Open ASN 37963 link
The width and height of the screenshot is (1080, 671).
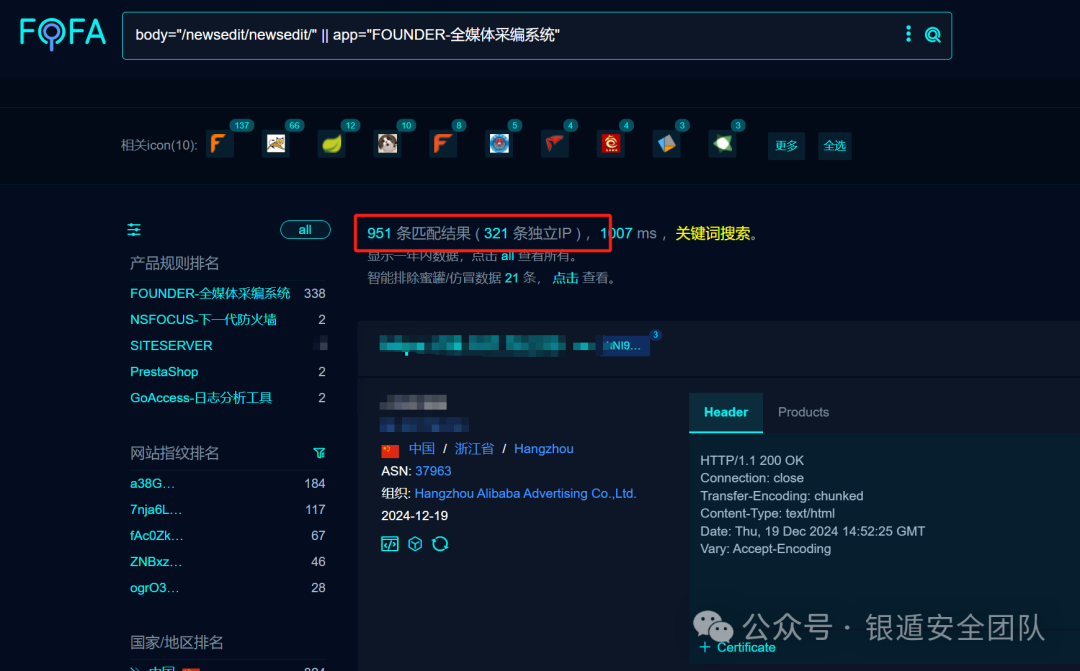(x=433, y=471)
